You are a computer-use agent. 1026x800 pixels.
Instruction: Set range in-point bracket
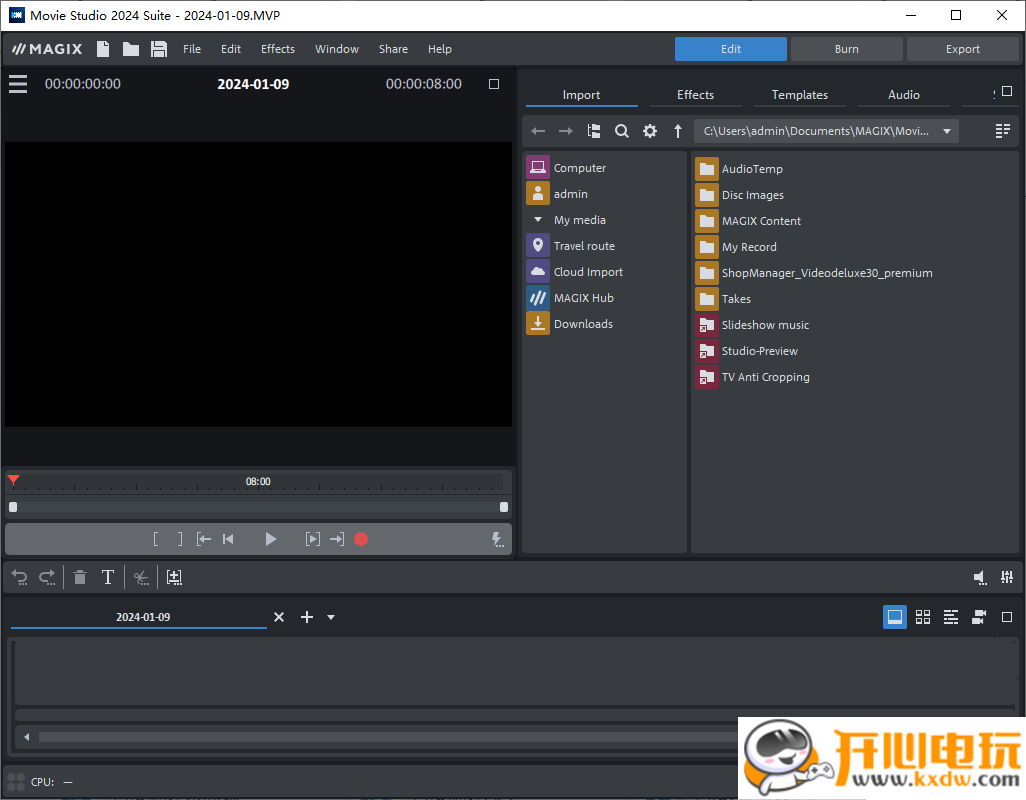tap(156, 539)
